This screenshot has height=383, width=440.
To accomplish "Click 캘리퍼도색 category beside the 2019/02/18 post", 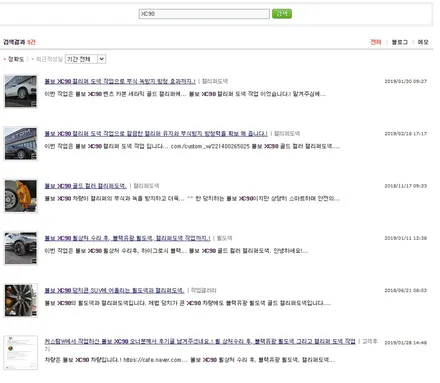I will [x=287, y=133].
